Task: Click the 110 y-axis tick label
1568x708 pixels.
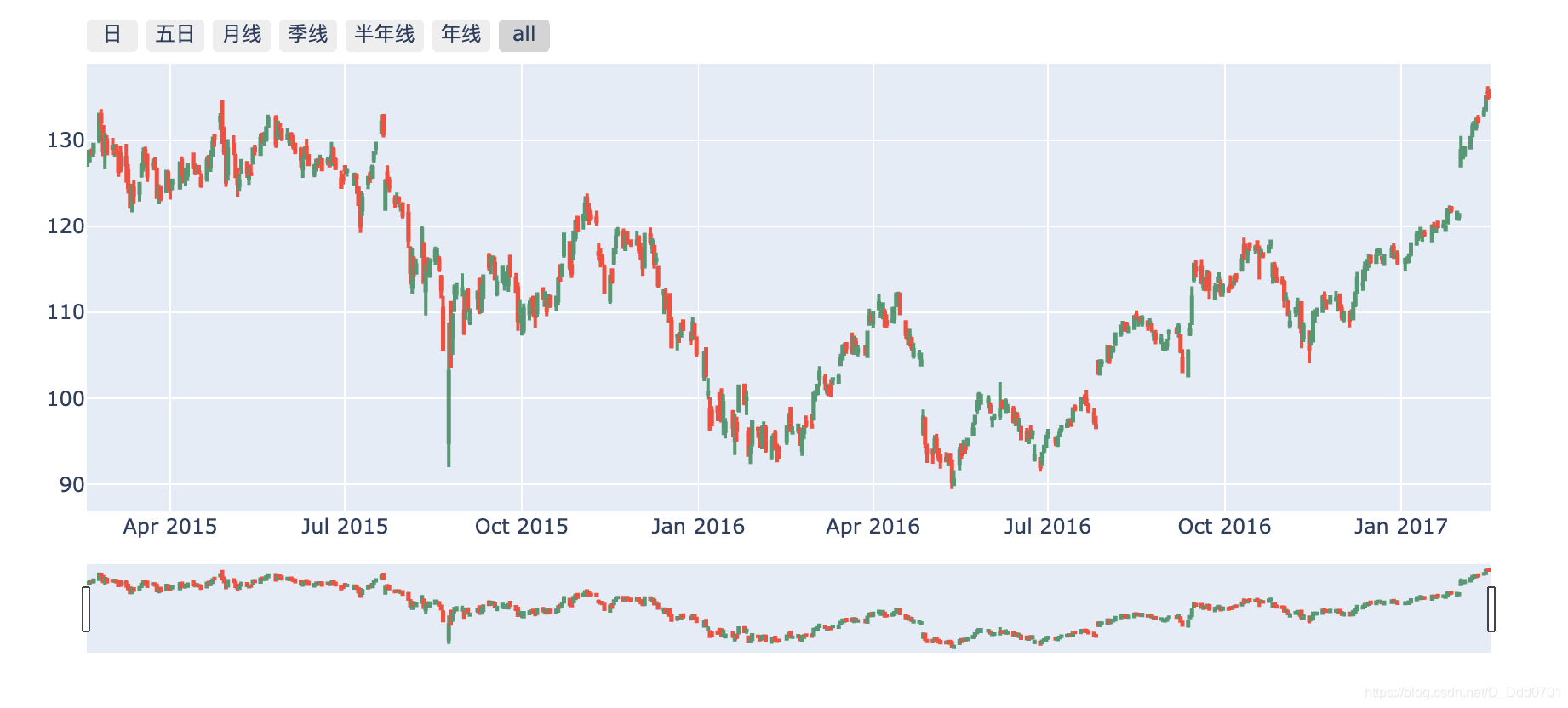Action: click(66, 312)
